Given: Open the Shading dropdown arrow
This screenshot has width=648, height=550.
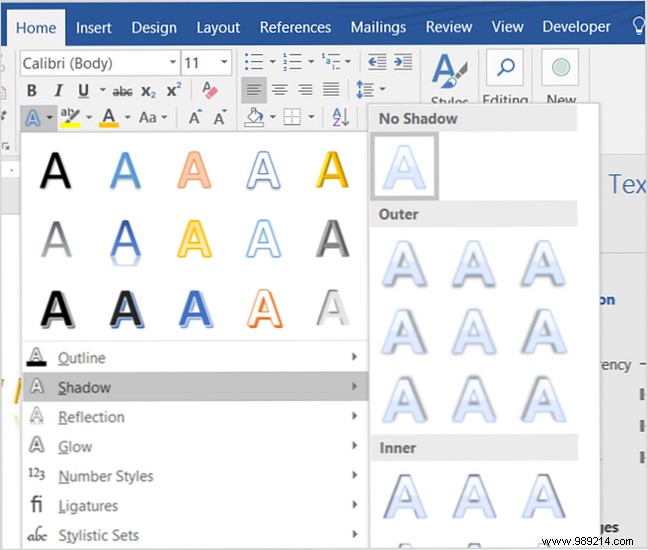Looking at the screenshot, I should click(x=273, y=117).
